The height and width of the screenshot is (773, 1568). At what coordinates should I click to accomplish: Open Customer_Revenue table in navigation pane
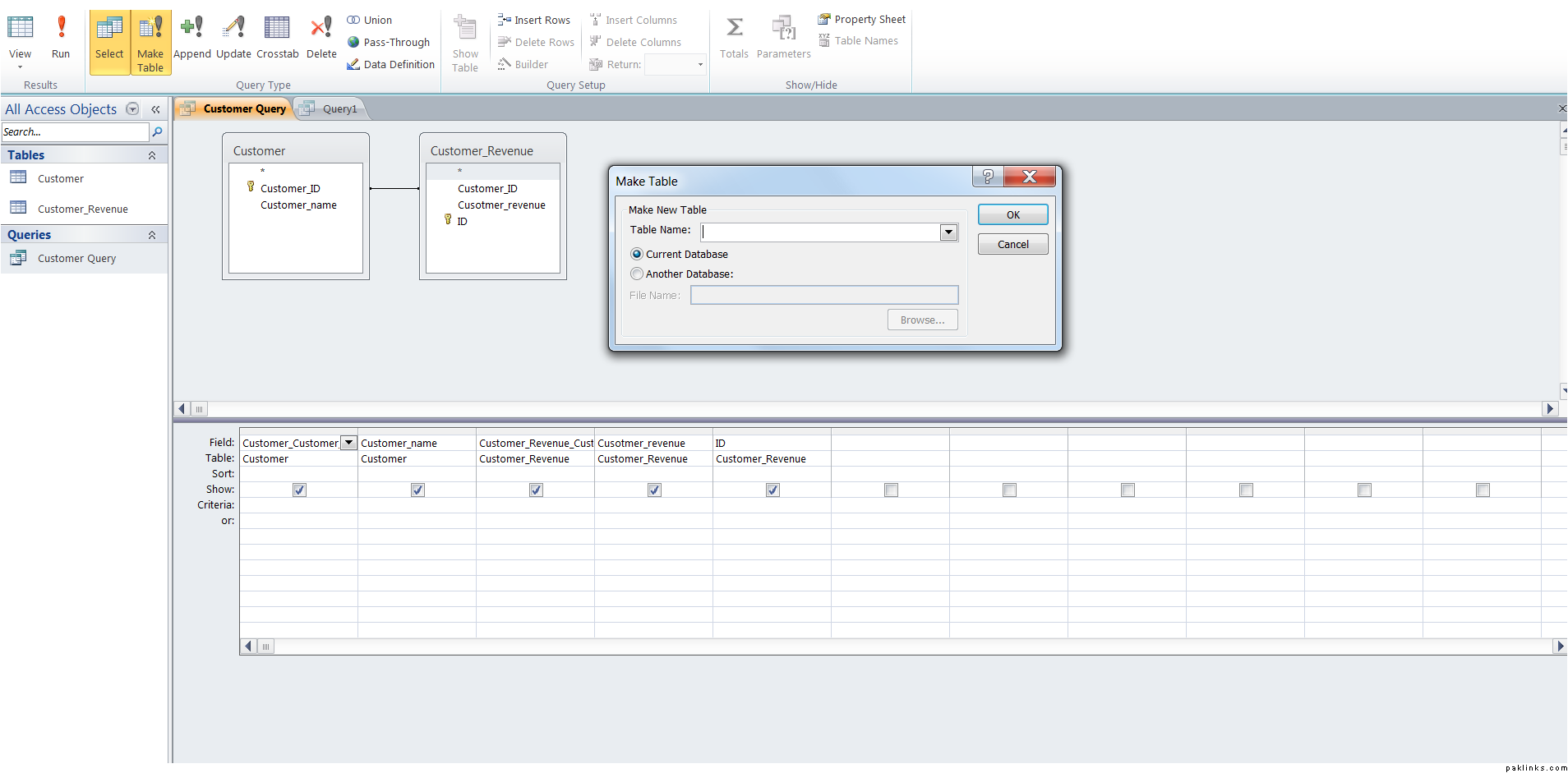click(x=82, y=209)
